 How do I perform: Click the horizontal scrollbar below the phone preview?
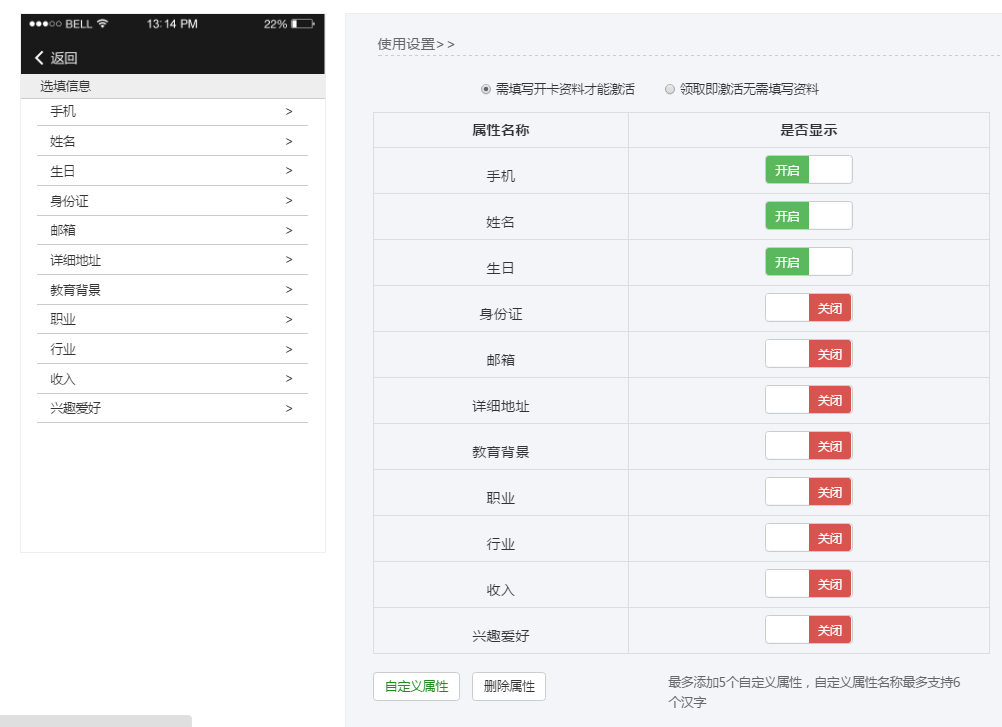click(x=96, y=721)
